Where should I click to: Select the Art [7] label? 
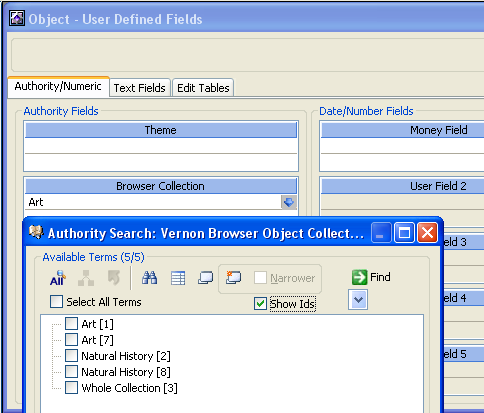(98, 340)
